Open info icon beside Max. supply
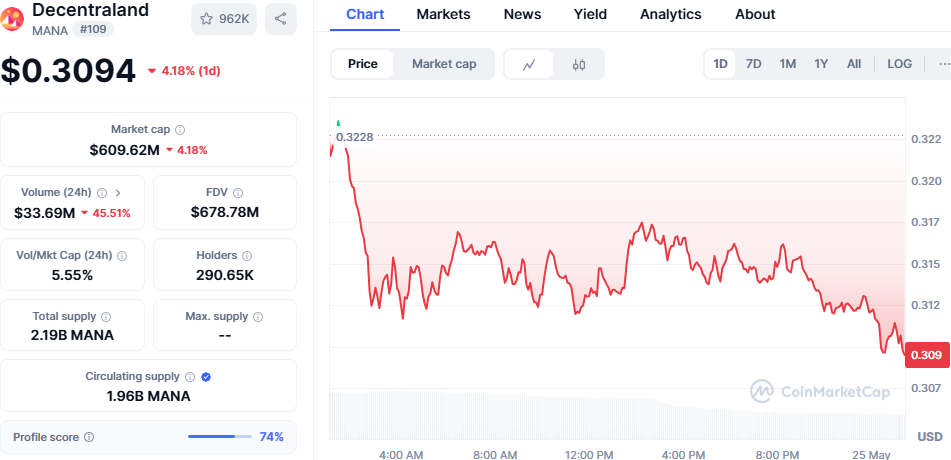The width and height of the screenshot is (951, 460). [258, 317]
